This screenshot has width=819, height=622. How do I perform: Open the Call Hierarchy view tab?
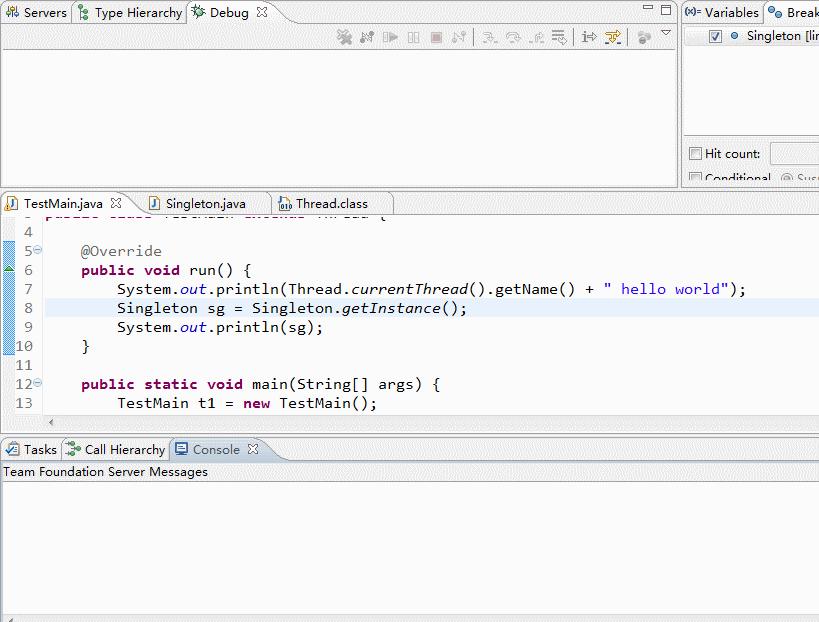click(x=115, y=450)
